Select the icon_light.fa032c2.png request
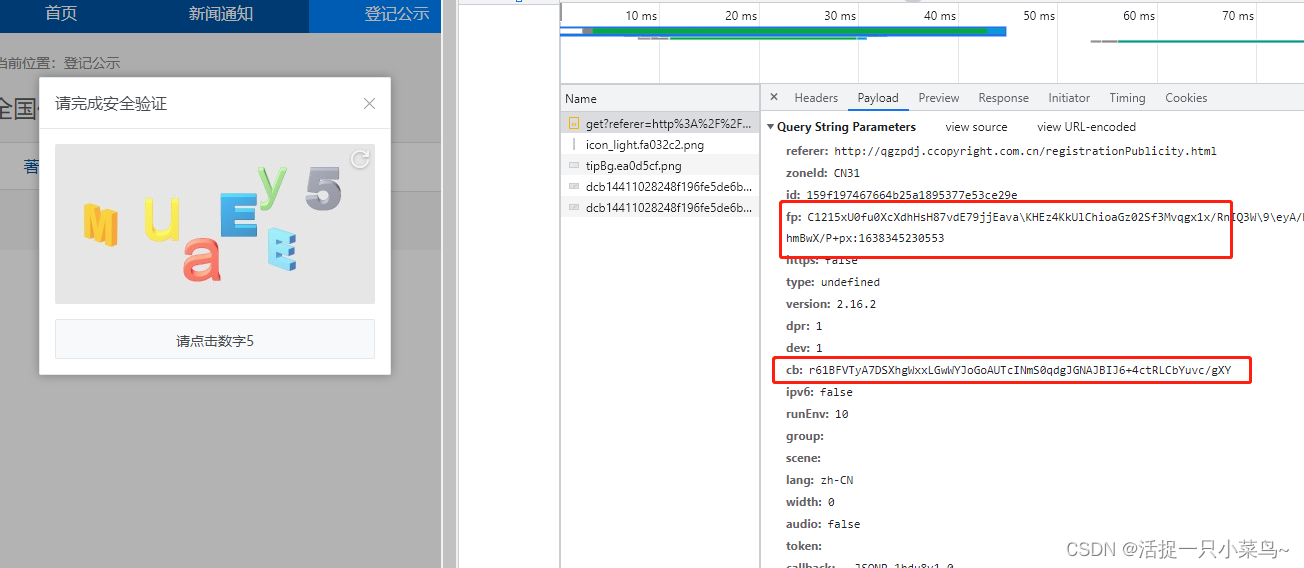Screen dimensions: 1304x568 click(644, 145)
